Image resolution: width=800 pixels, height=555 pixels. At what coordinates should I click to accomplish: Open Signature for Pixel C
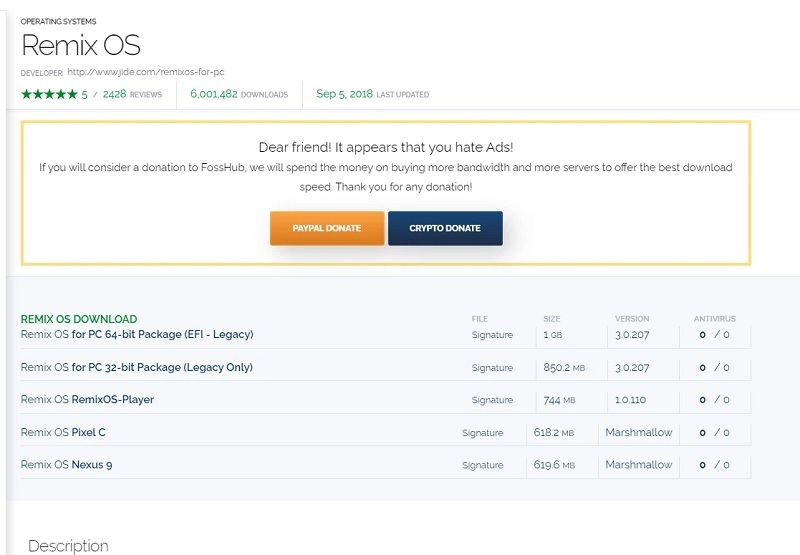coord(482,433)
